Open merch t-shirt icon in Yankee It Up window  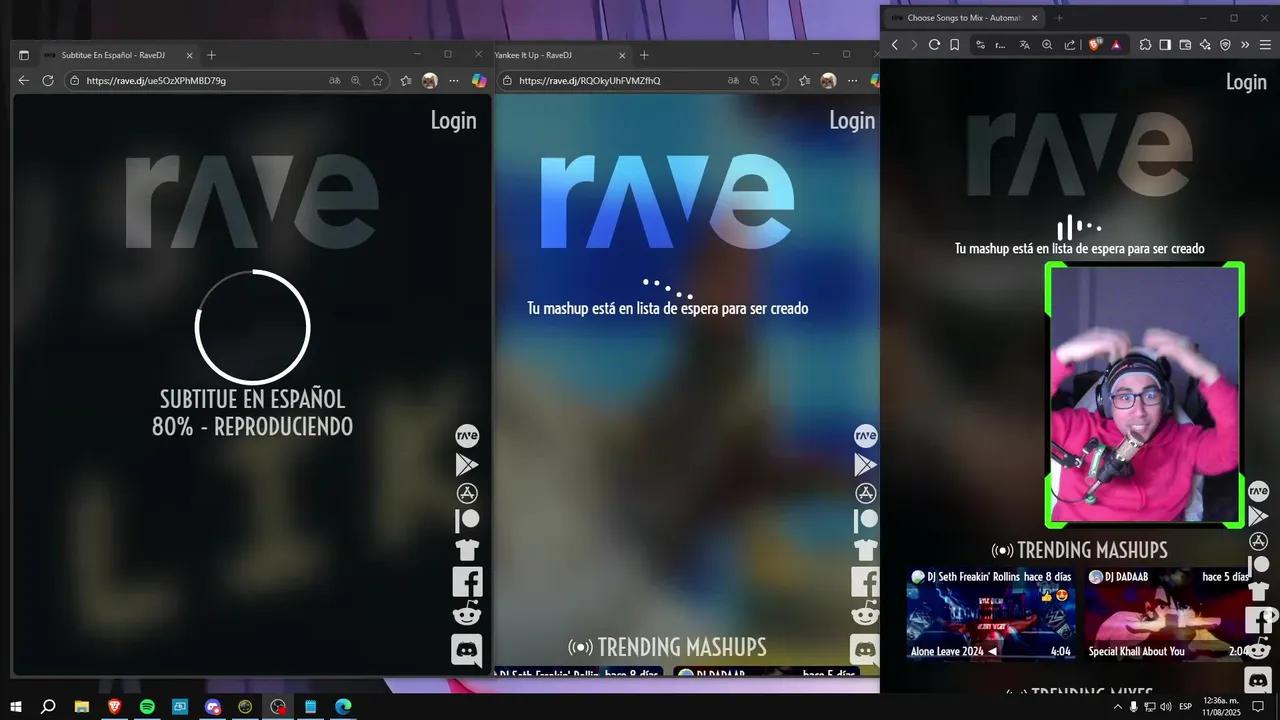click(866, 549)
